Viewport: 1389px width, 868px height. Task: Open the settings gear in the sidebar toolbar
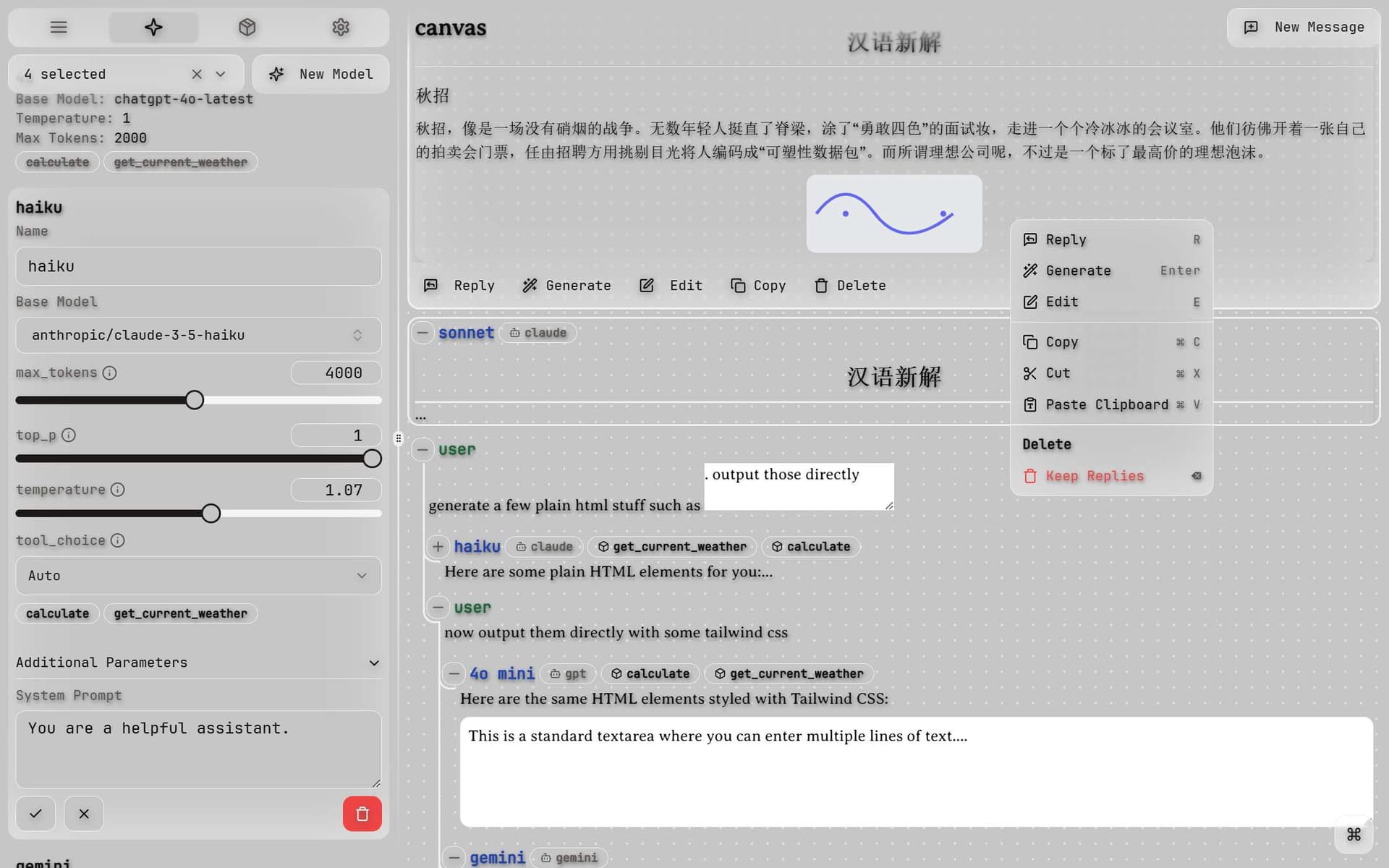tap(341, 27)
